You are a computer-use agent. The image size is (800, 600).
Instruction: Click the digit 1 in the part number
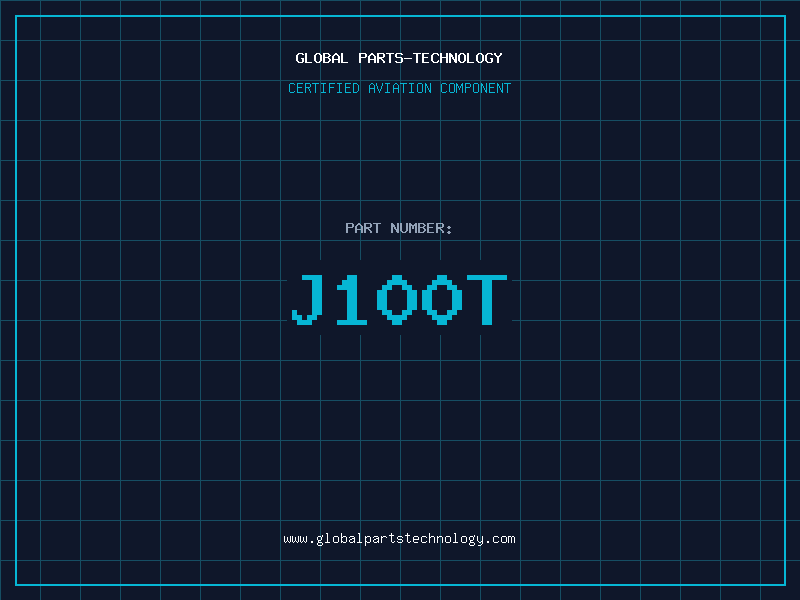tap(354, 300)
